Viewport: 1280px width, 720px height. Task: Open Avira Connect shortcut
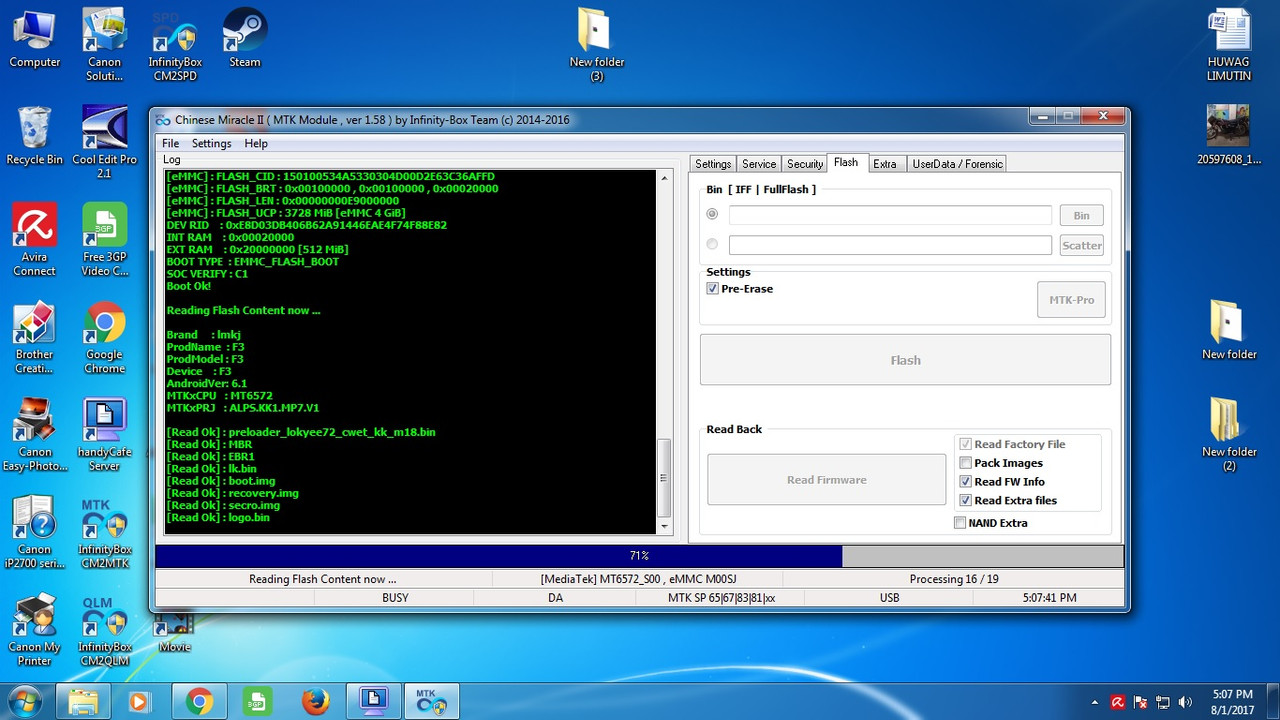[35, 239]
